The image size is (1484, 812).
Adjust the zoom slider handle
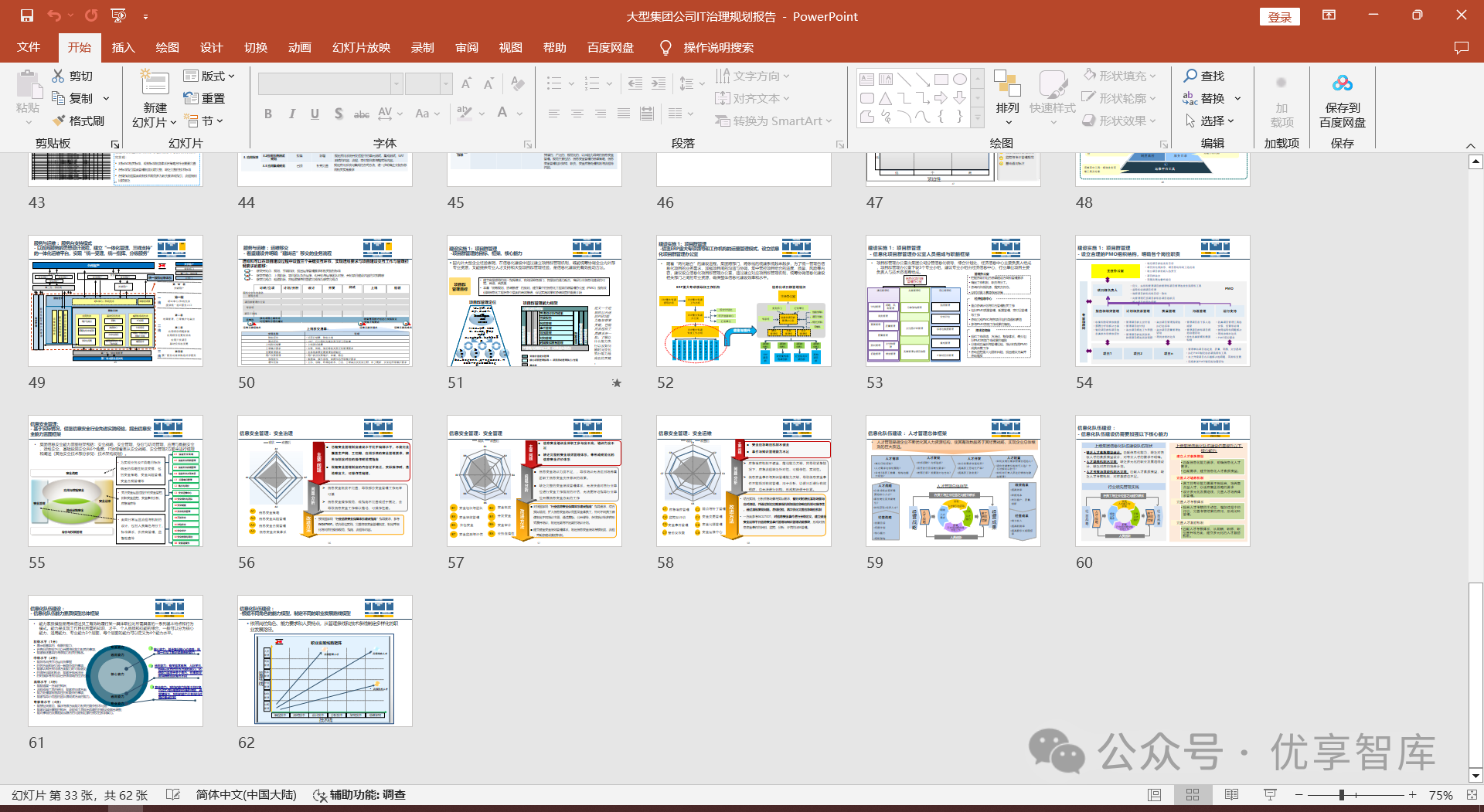(x=1342, y=795)
